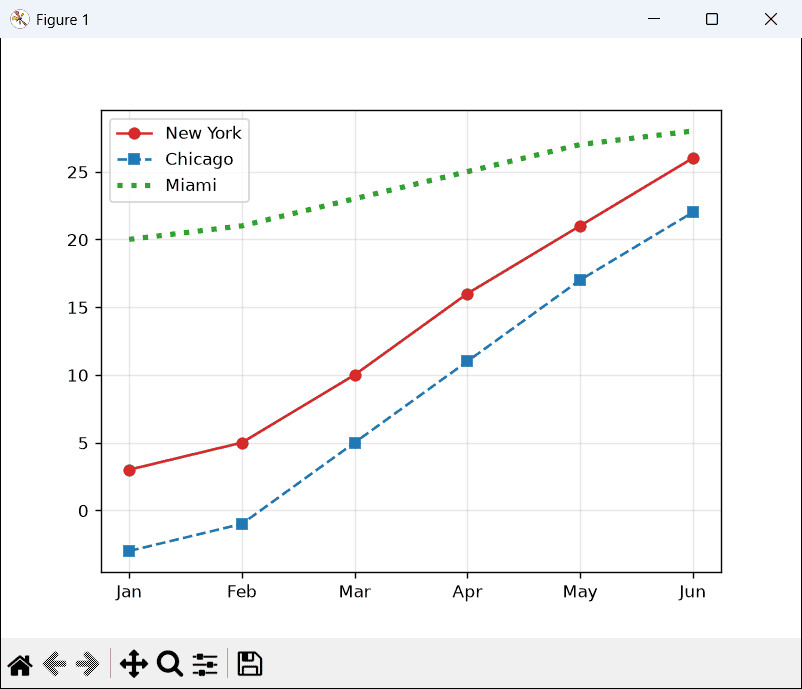Click the 10 y-axis tick label
Screen dimensions: 802x689
pos(77,376)
